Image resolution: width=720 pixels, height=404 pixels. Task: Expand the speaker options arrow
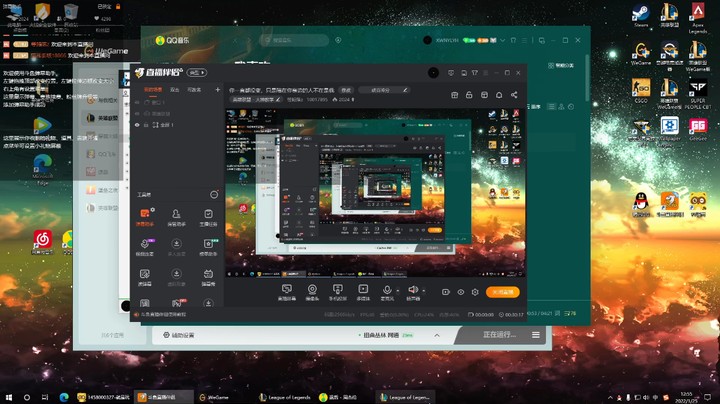click(423, 290)
